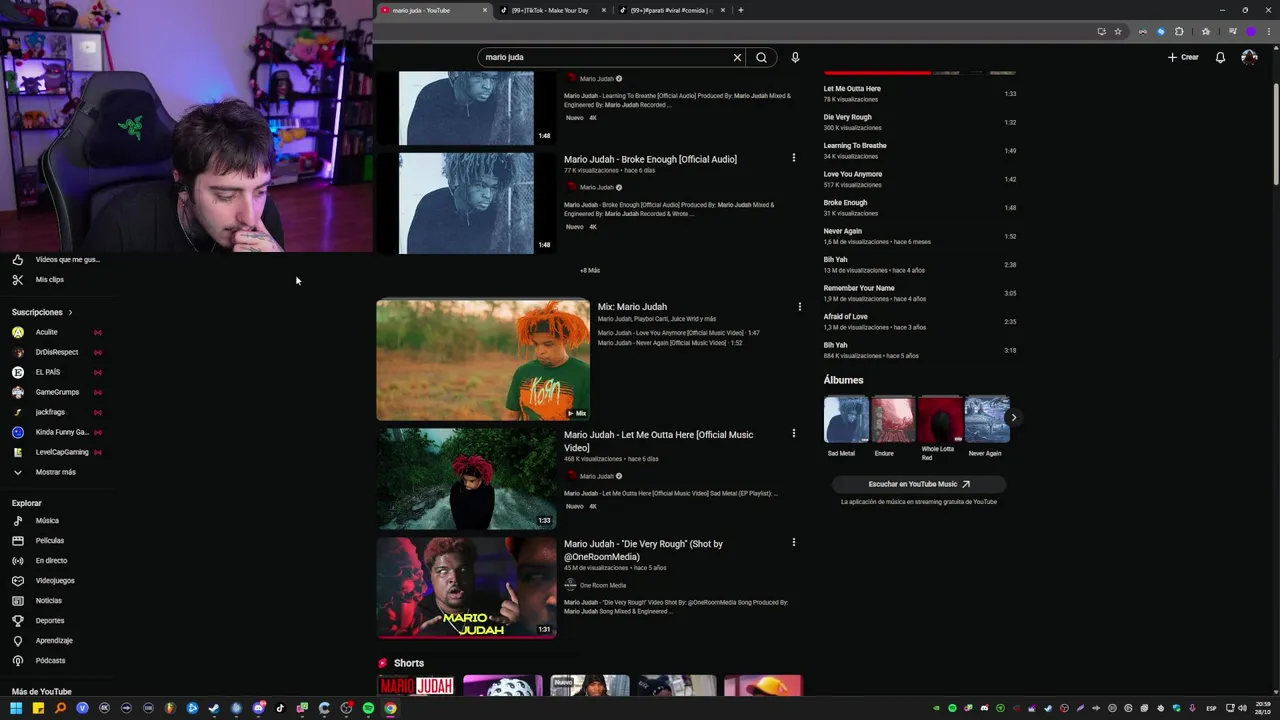Open YouTube account avatar menu
Viewport: 1280px width, 720px height.
1249,57
